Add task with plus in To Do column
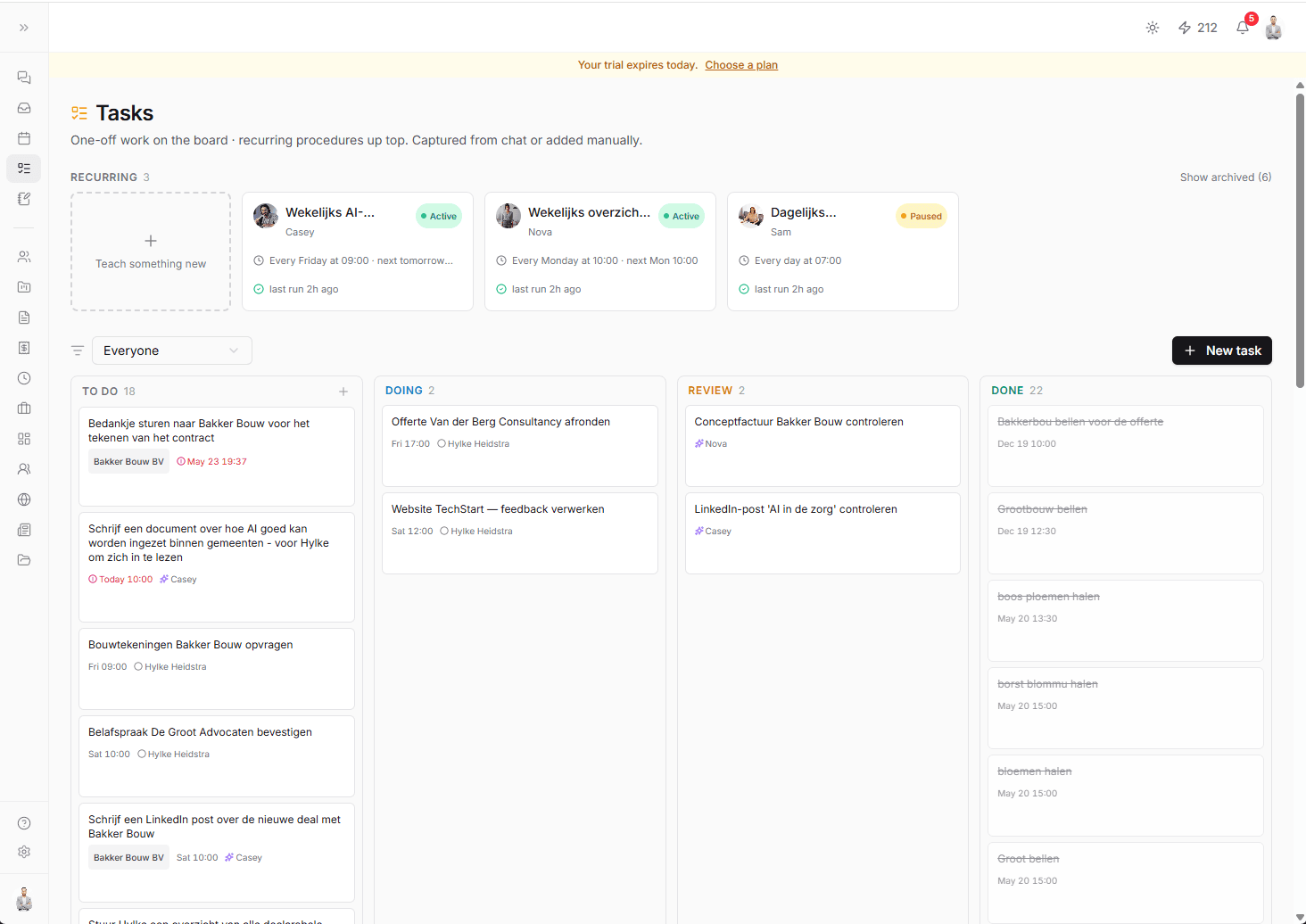Image resolution: width=1306 pixels, height=924 pixels. pyautogui.click(x=343, y=392)
